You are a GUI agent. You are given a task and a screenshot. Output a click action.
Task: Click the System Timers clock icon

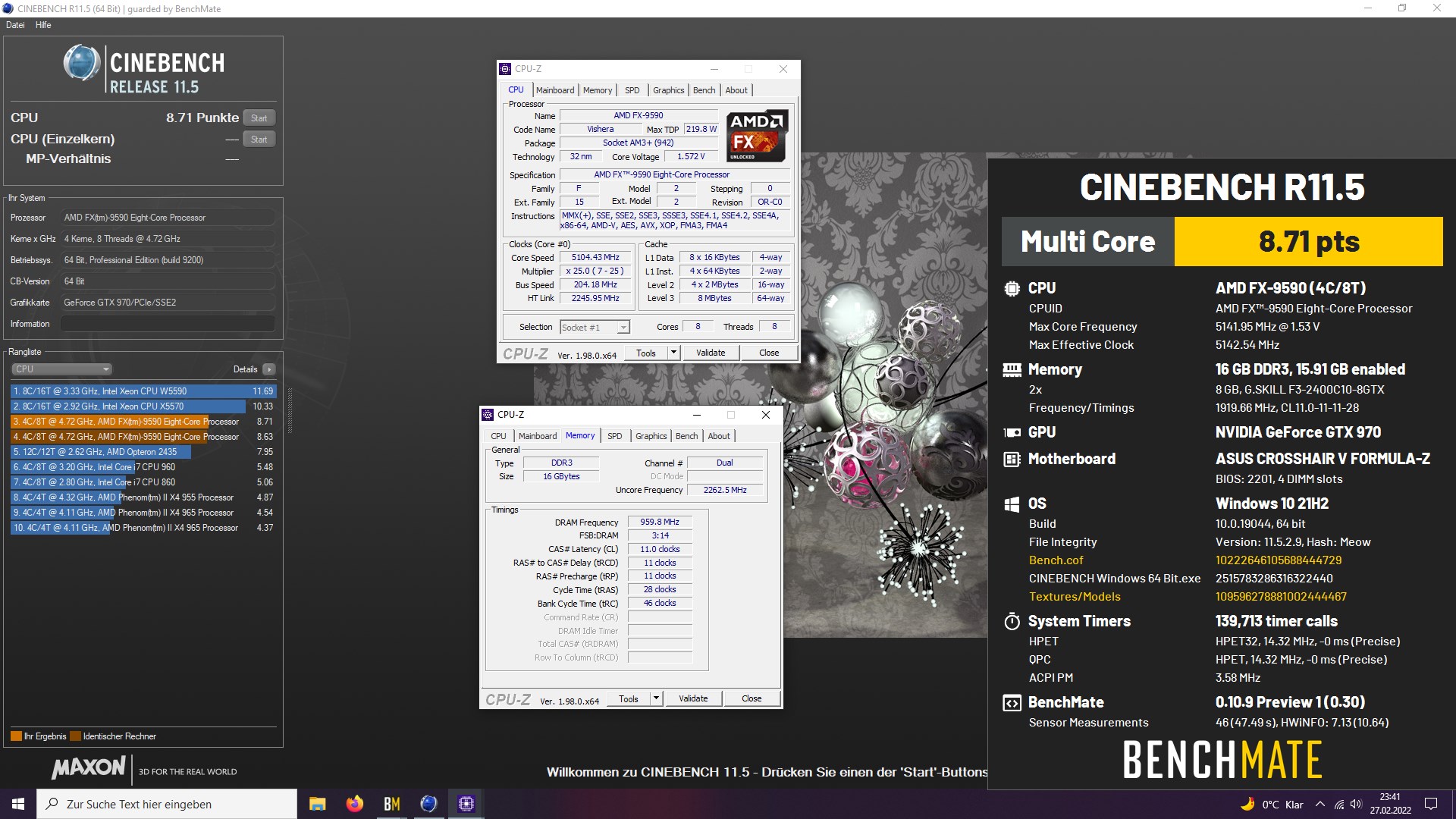tap(1012, 622)
